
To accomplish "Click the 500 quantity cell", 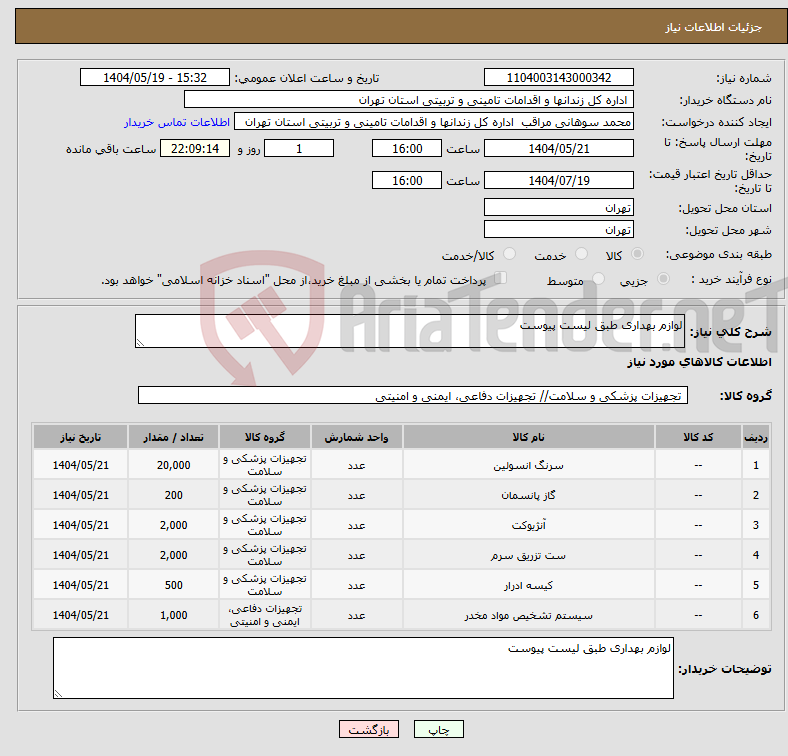I will click(x=173, y=585).
